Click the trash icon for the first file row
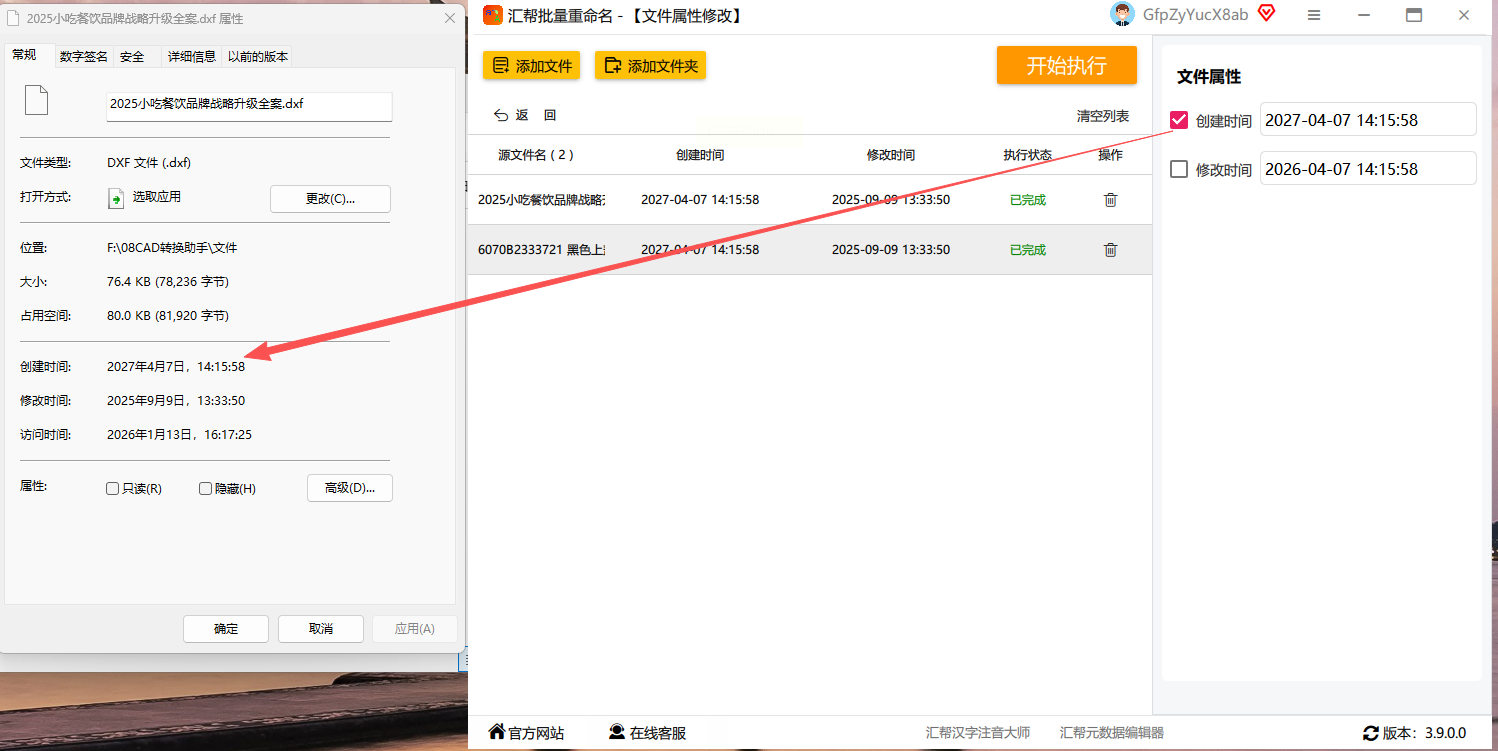Image resolution: width=1498 pixels, height=751 pixels. coord(1110,200)
